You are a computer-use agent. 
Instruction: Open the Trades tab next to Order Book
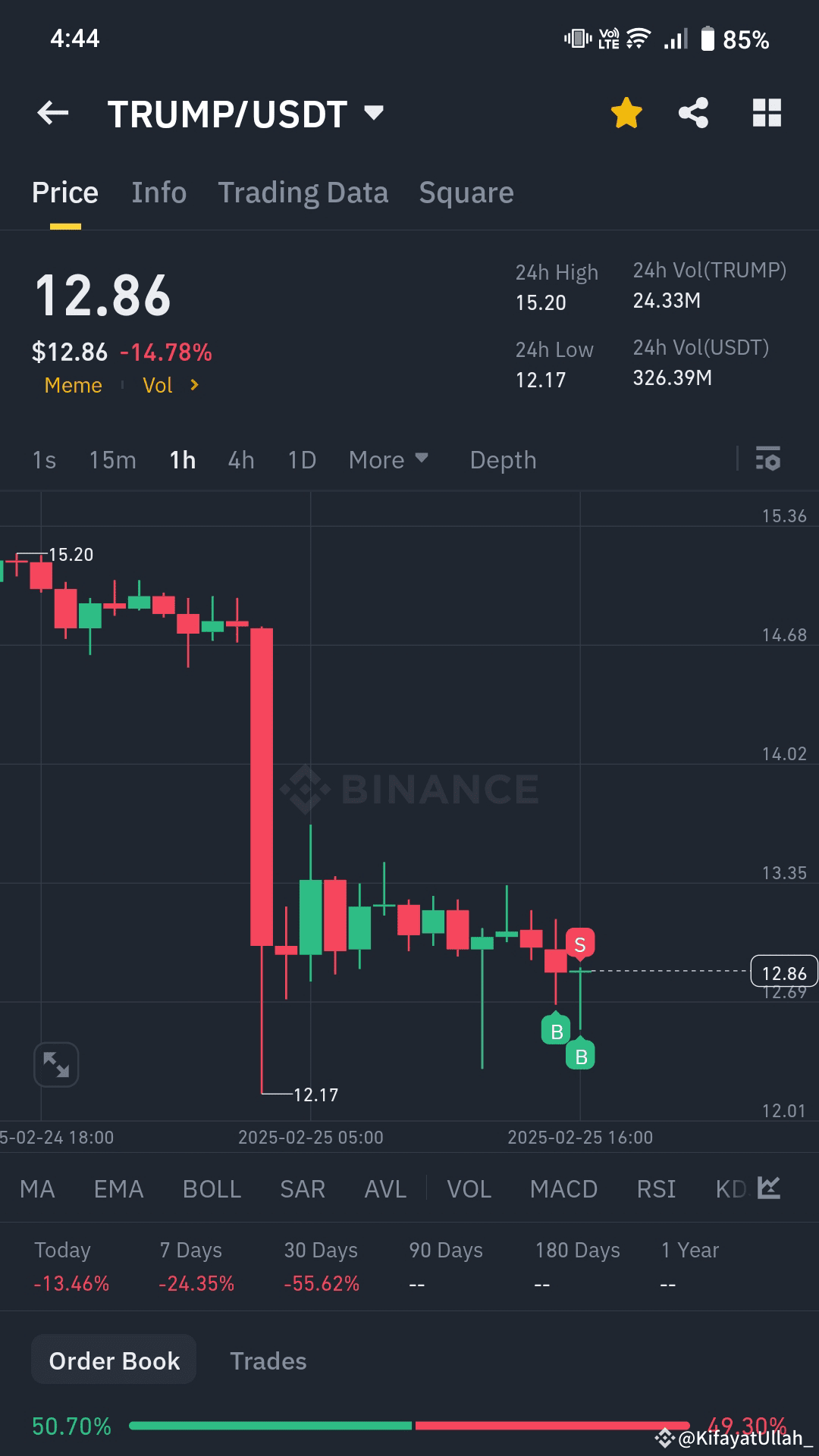(268, 1360)
